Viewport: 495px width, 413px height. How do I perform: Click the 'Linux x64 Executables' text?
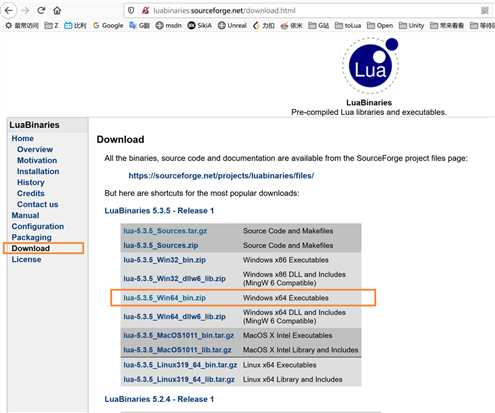(279, 365)
